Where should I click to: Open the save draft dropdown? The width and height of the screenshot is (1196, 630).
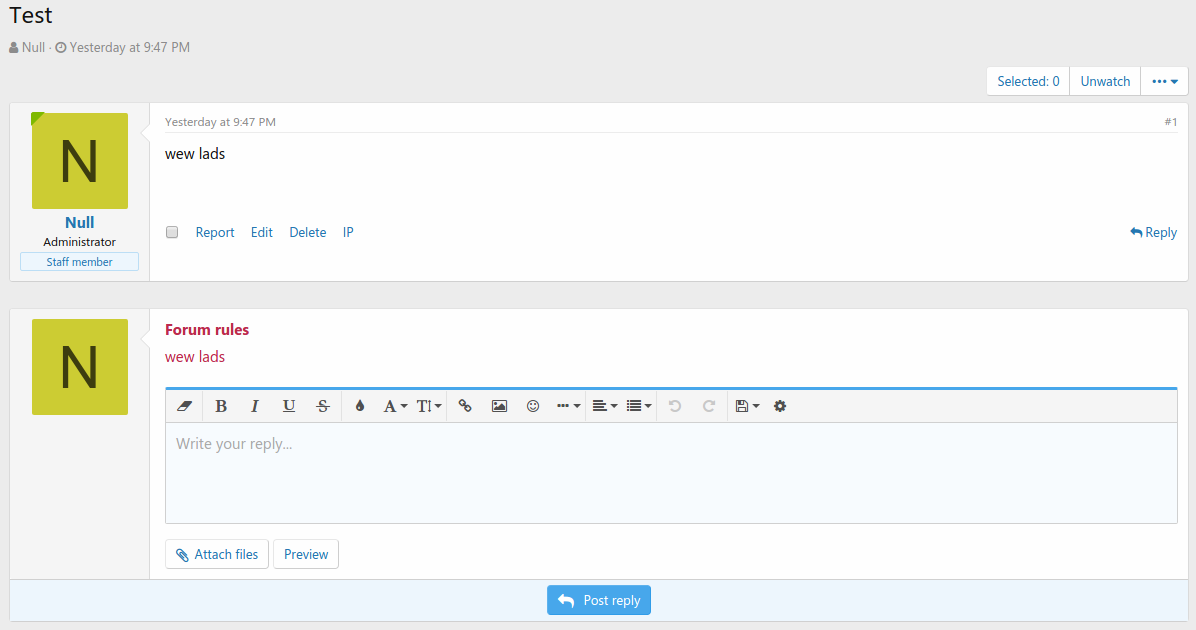point(747,406)
